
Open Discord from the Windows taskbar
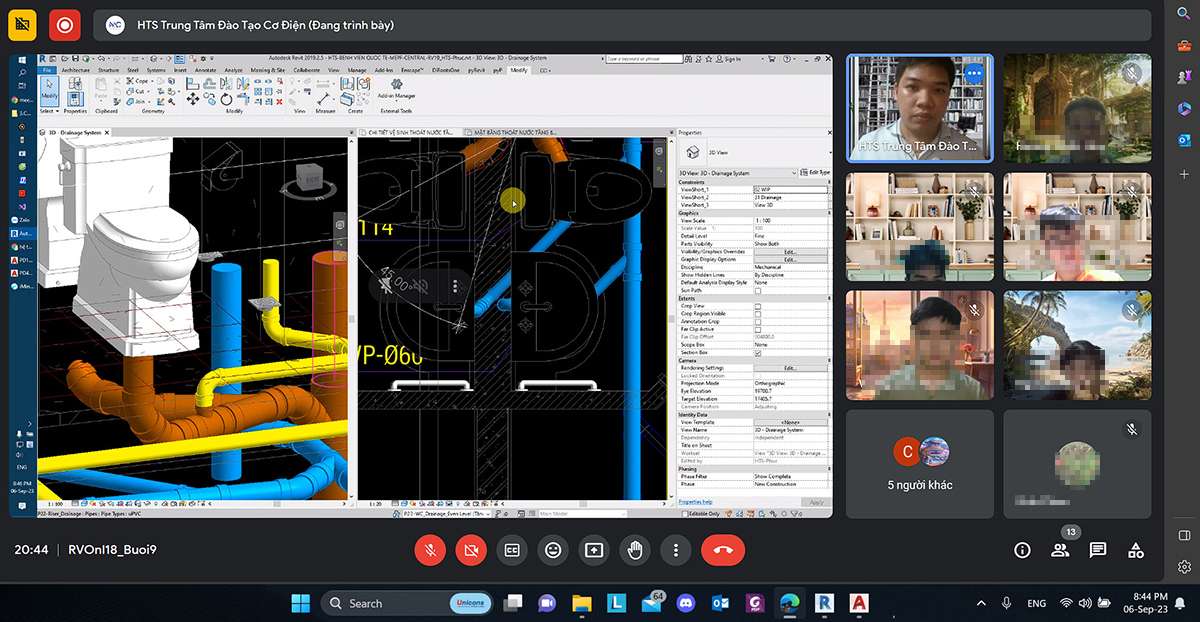pyautogui.click(x=685, y=603)
